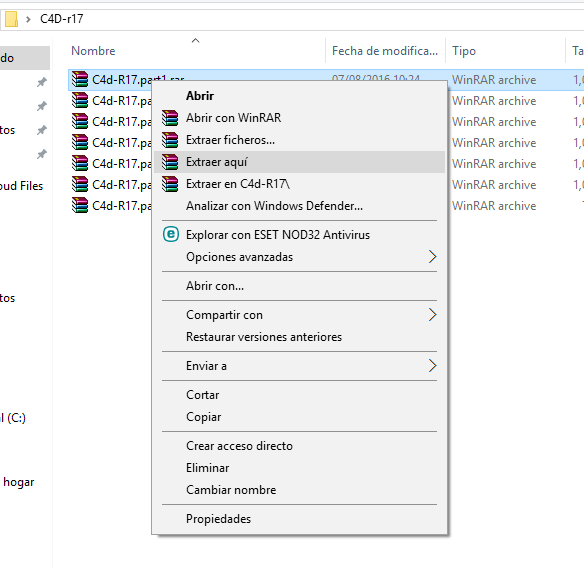Click the WinRAR icon beside Extraer aquí

point(170,162)
